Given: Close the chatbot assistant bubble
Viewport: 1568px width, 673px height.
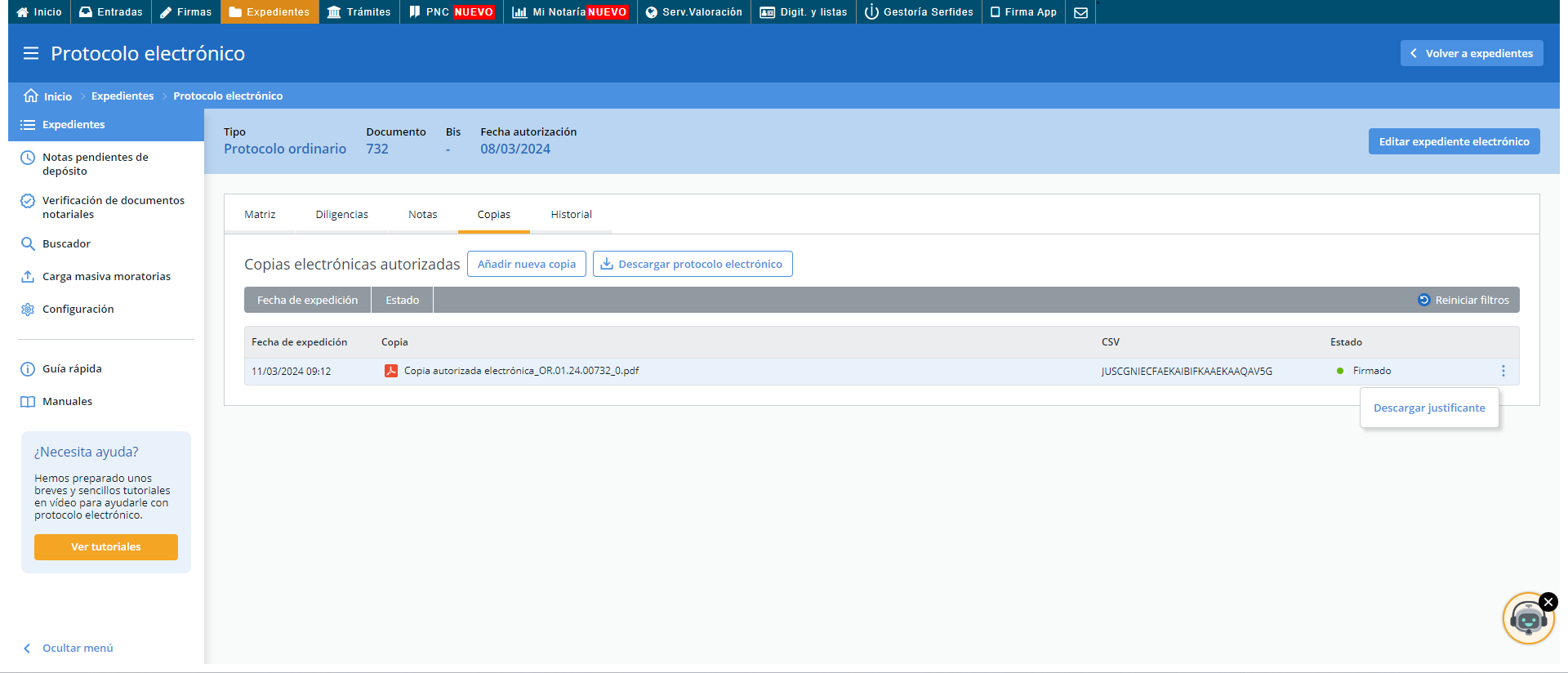Looking at the screenshot, I should click(x=1548, y=602).
